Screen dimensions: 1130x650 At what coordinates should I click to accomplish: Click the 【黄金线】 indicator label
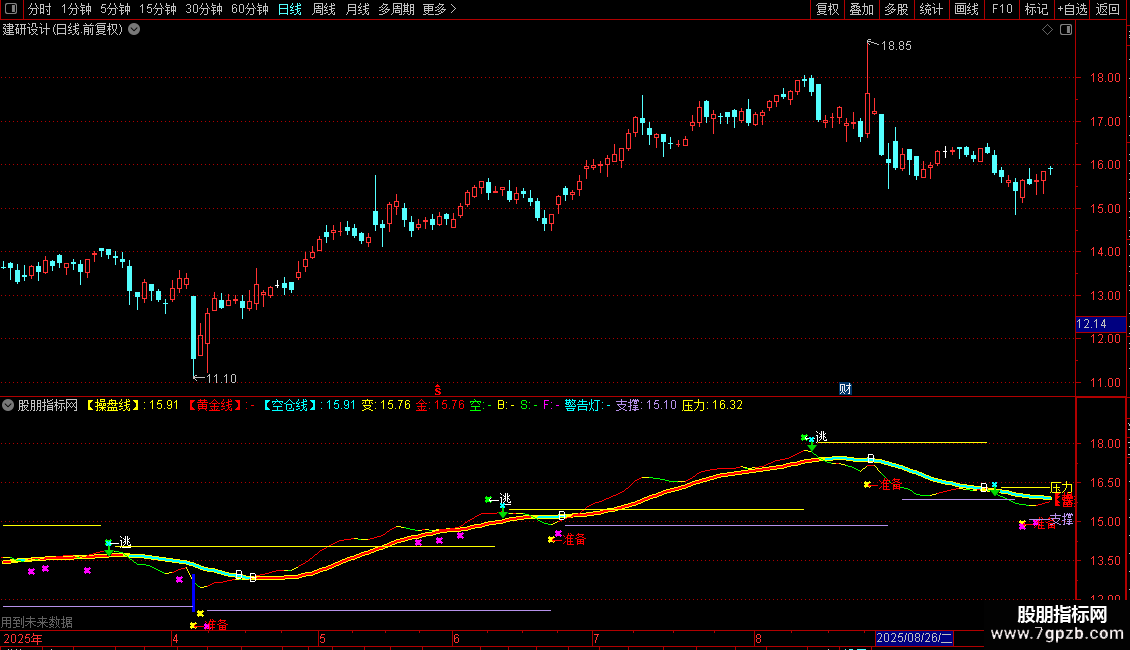[x=214, y=406]
